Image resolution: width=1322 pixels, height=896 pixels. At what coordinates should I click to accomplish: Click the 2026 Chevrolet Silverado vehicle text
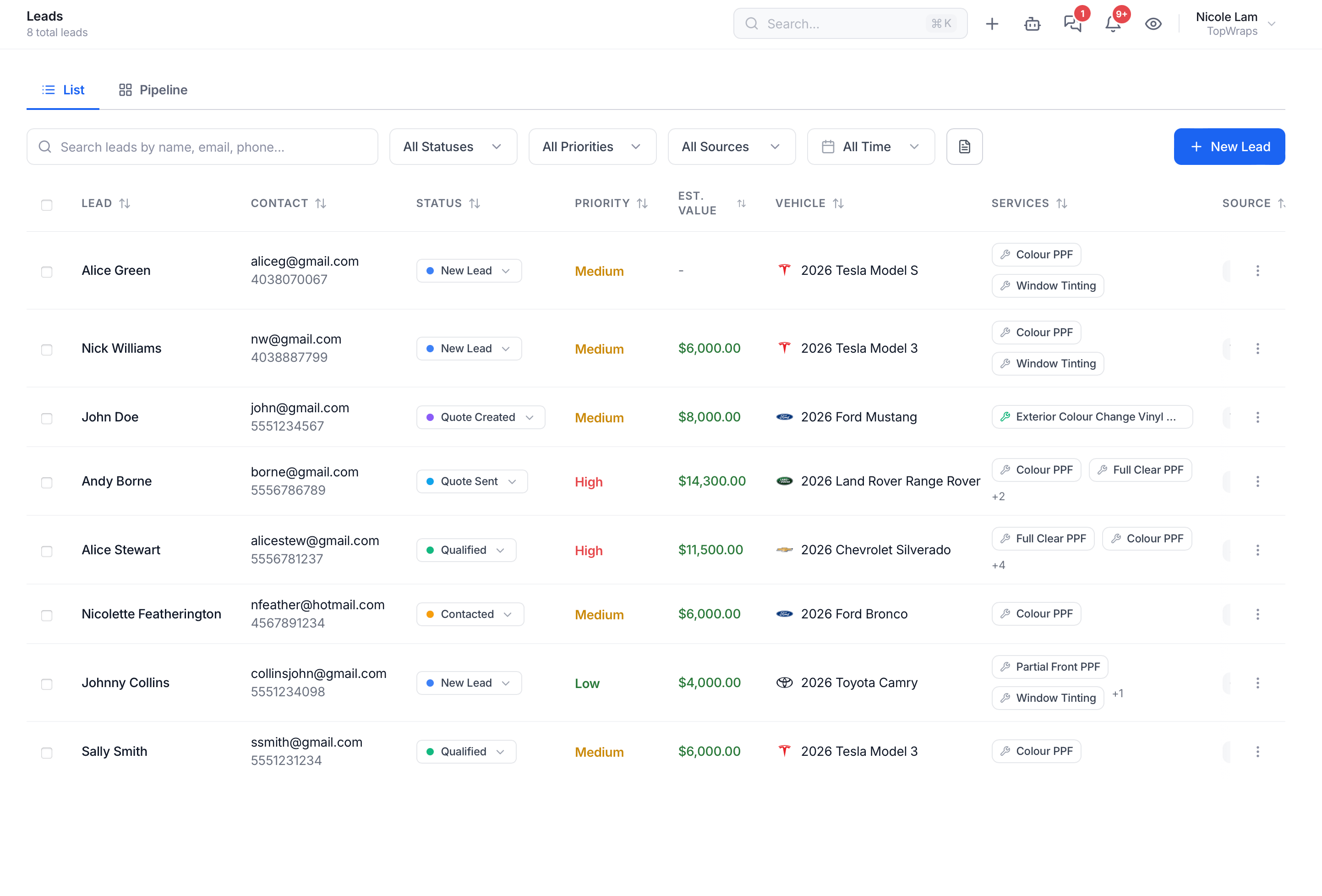click(x=875, y=550)
